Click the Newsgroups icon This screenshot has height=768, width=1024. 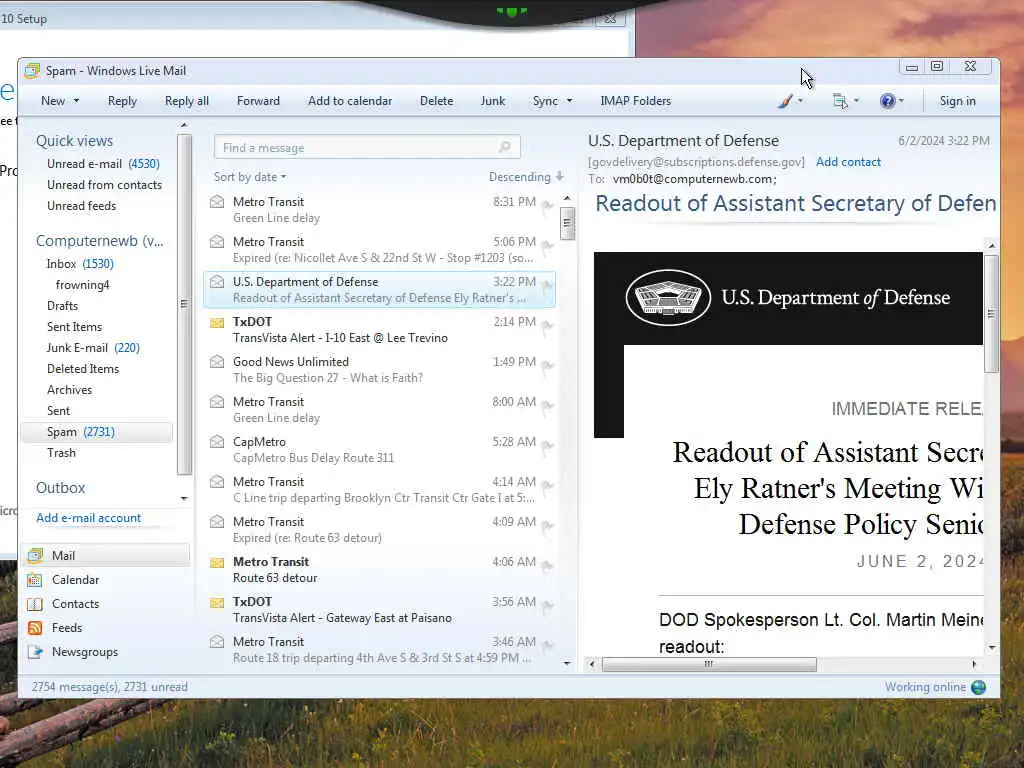click(35, 652)
